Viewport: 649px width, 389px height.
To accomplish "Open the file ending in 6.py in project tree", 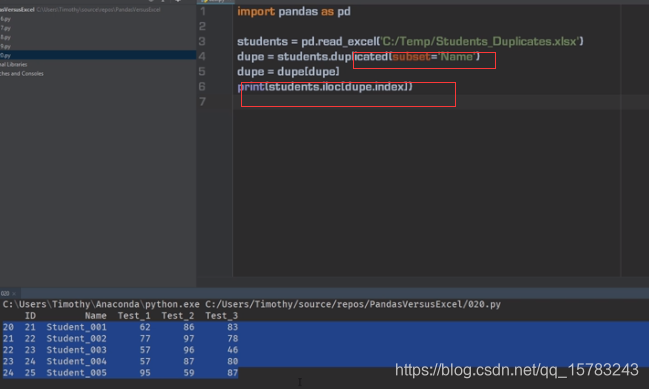I will point(5,19).
